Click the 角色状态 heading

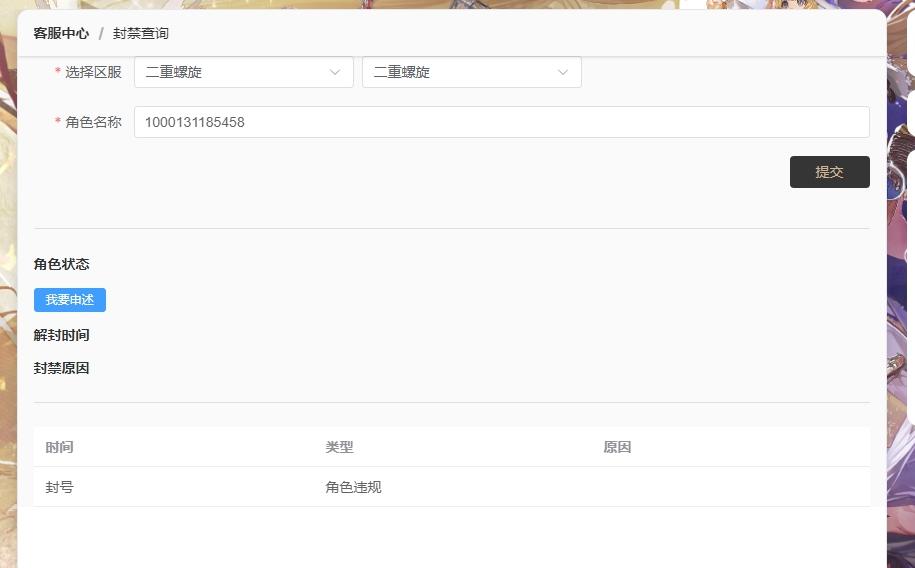(x=62, y=264)
